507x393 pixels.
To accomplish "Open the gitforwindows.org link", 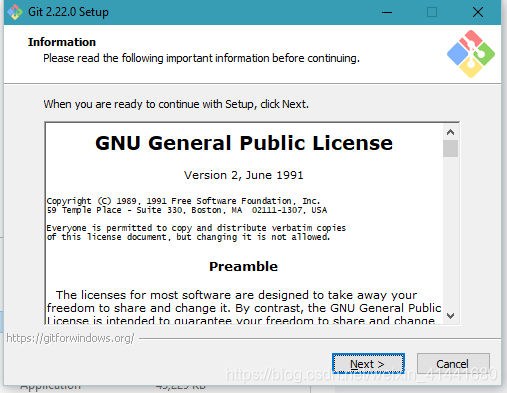I will (70, 338).
